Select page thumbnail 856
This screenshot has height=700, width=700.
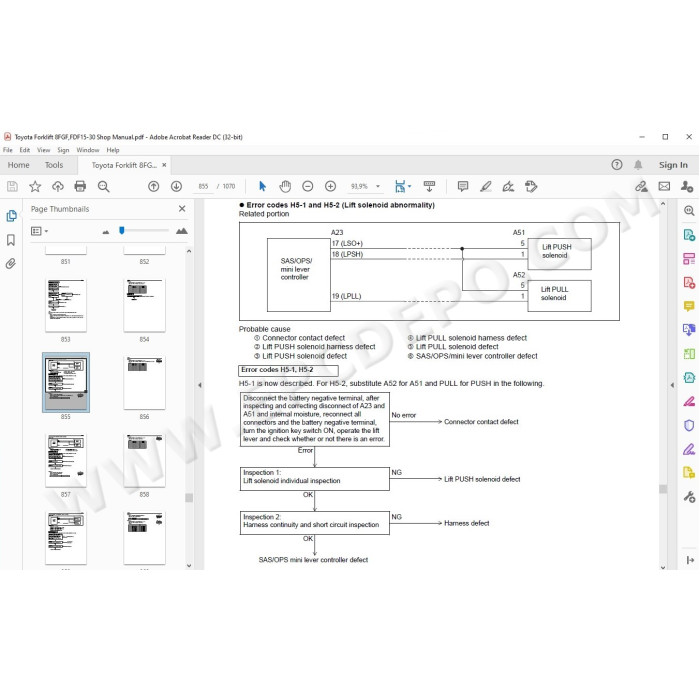pyautogui.click(x=144, y=383)
